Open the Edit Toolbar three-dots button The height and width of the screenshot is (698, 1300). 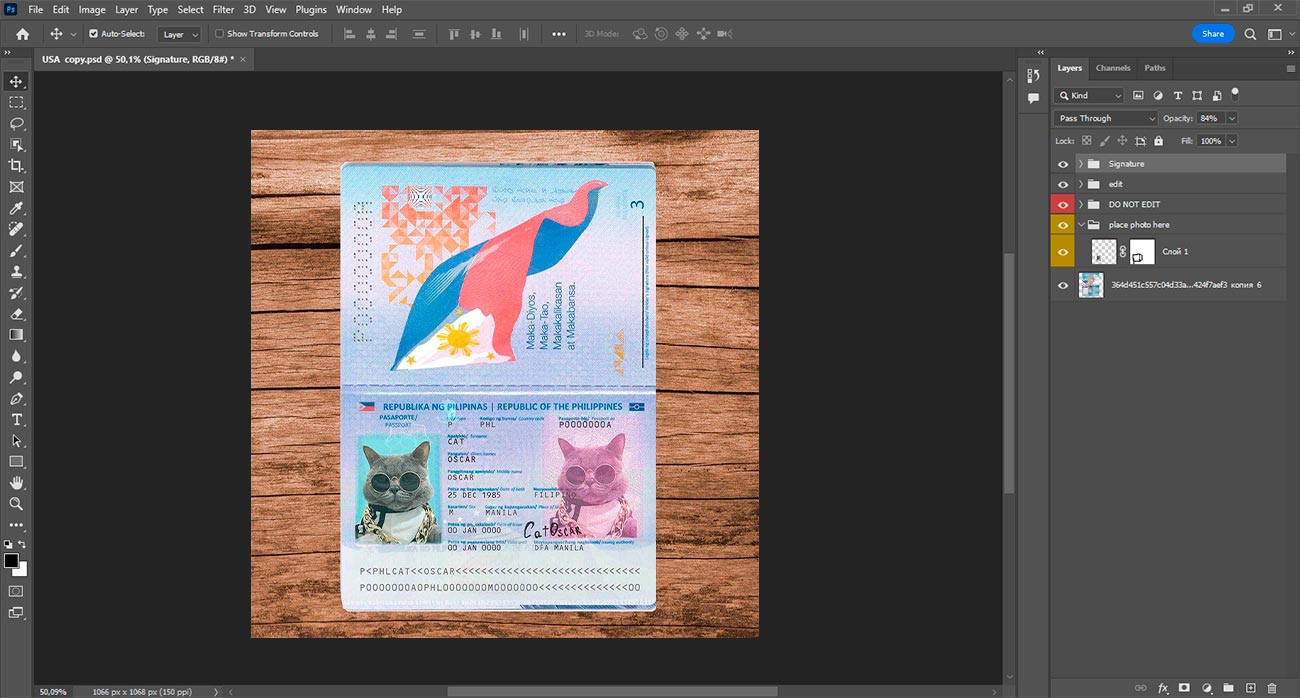[16, 525]
